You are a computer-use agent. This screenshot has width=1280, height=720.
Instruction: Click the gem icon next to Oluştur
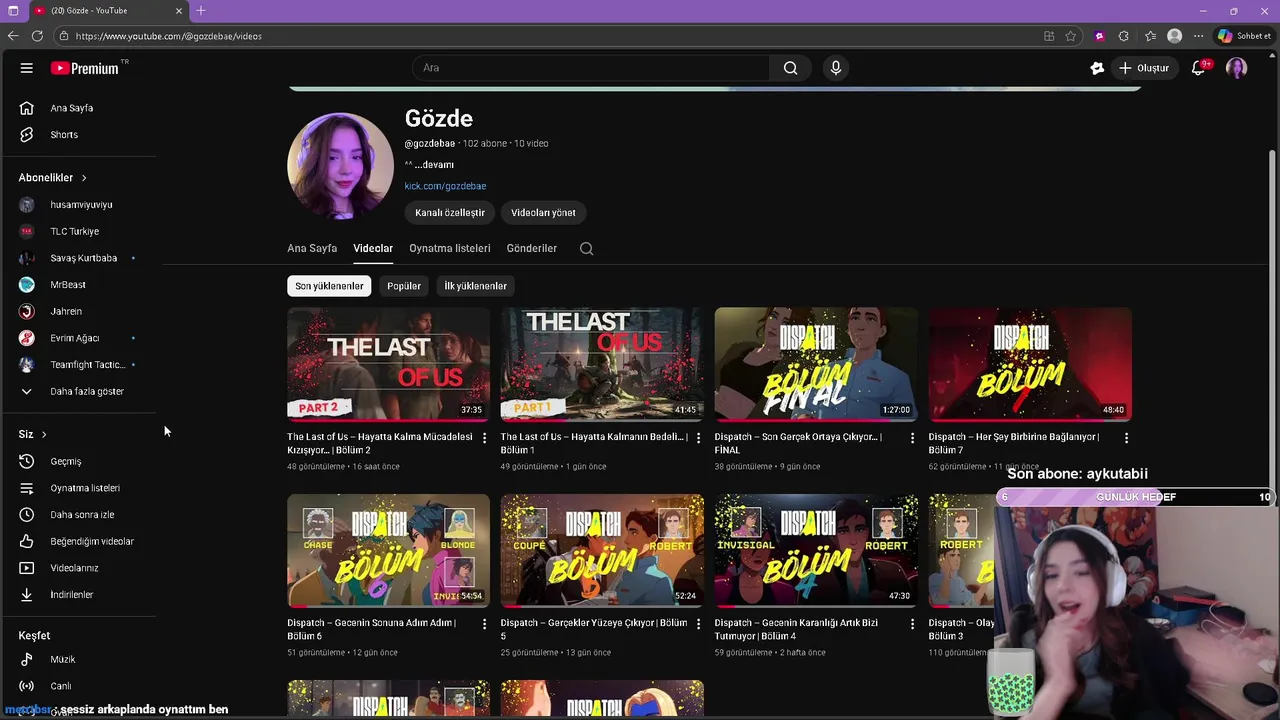pyautogui.click(x=1097, y=68)
